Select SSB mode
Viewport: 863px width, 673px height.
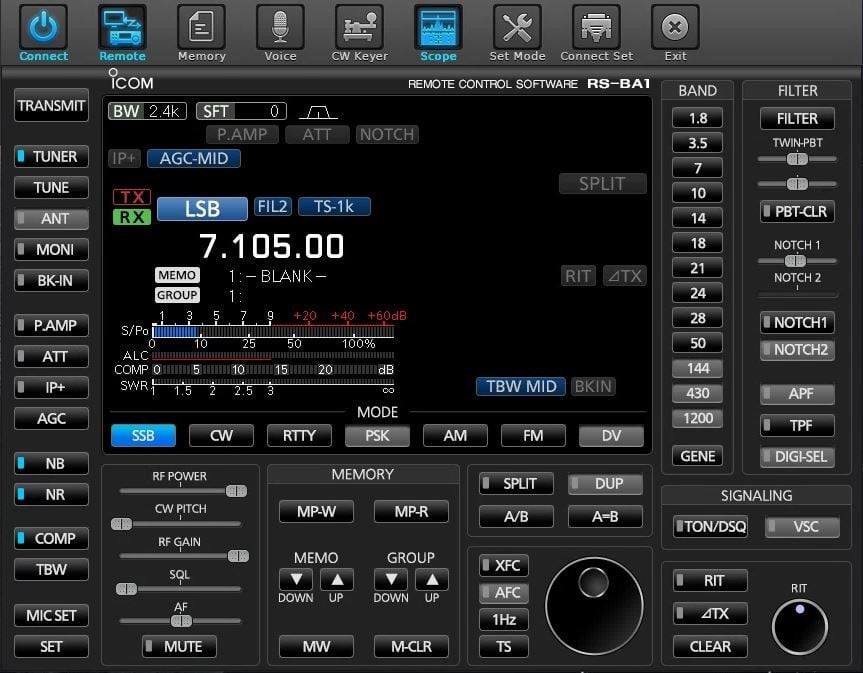(x=143, y=435)
